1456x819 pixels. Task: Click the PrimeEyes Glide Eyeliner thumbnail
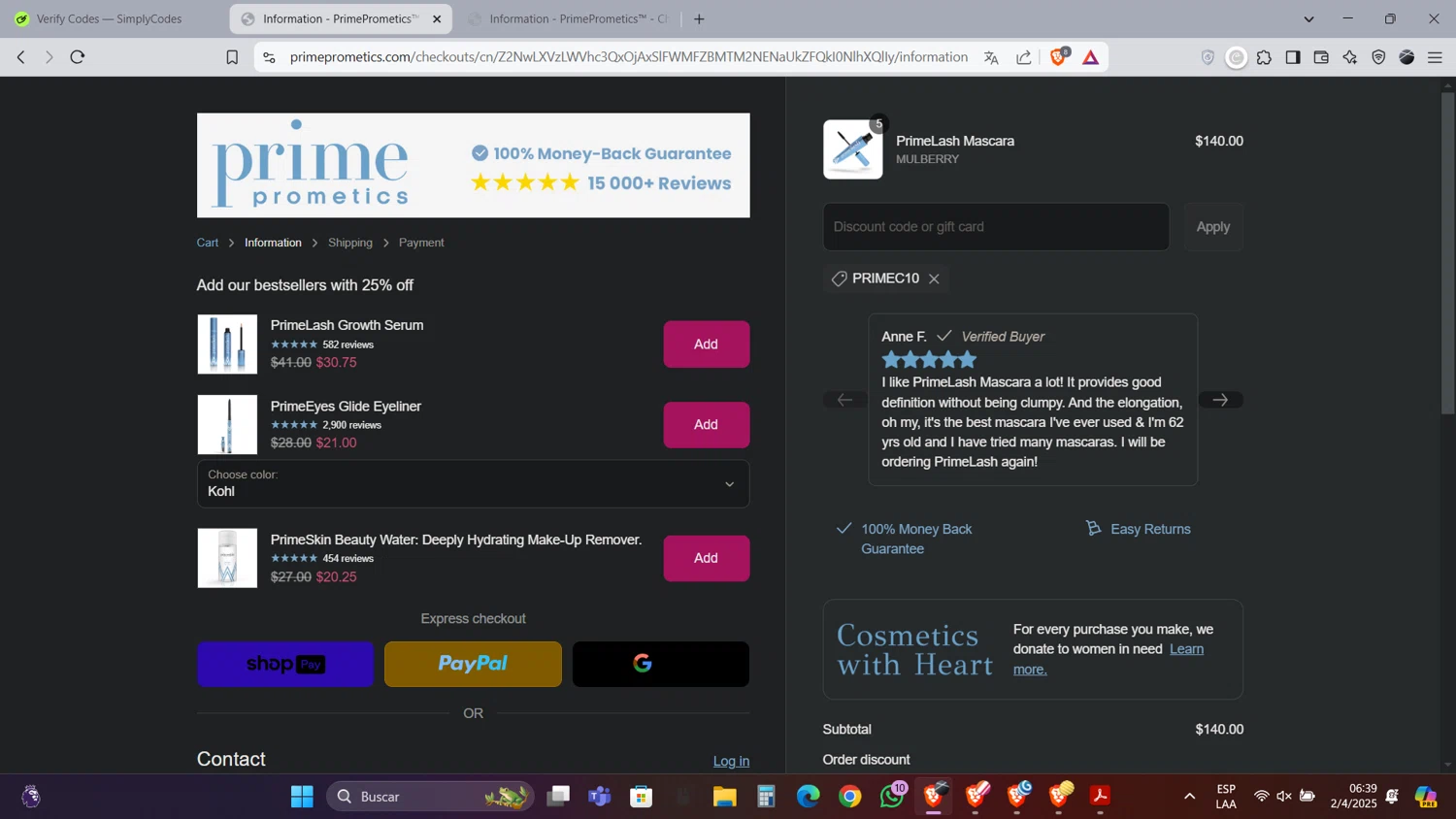pos(227,424)
